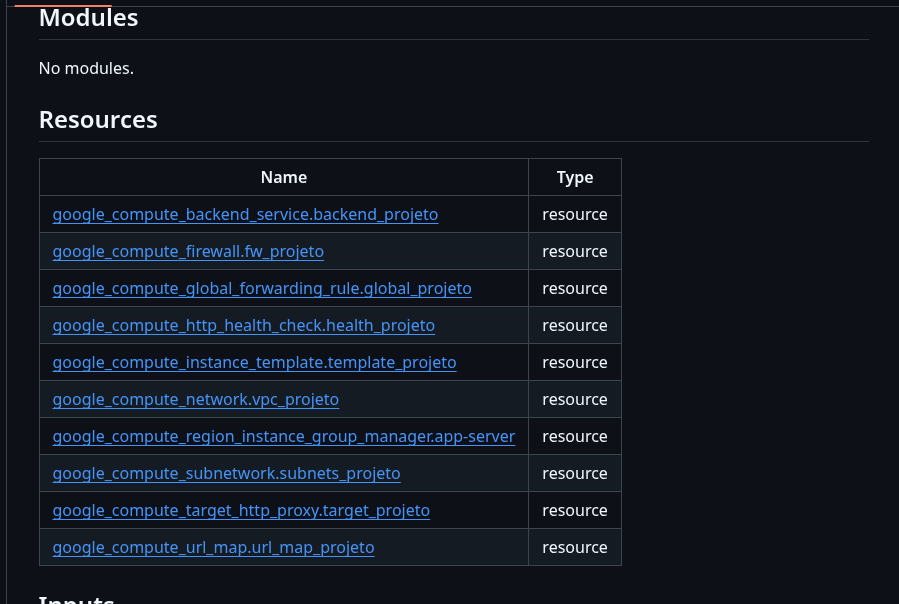Viewport: 899px width, 604px height.
Task: Click the Modules section heading
Action: click(88, 18)
